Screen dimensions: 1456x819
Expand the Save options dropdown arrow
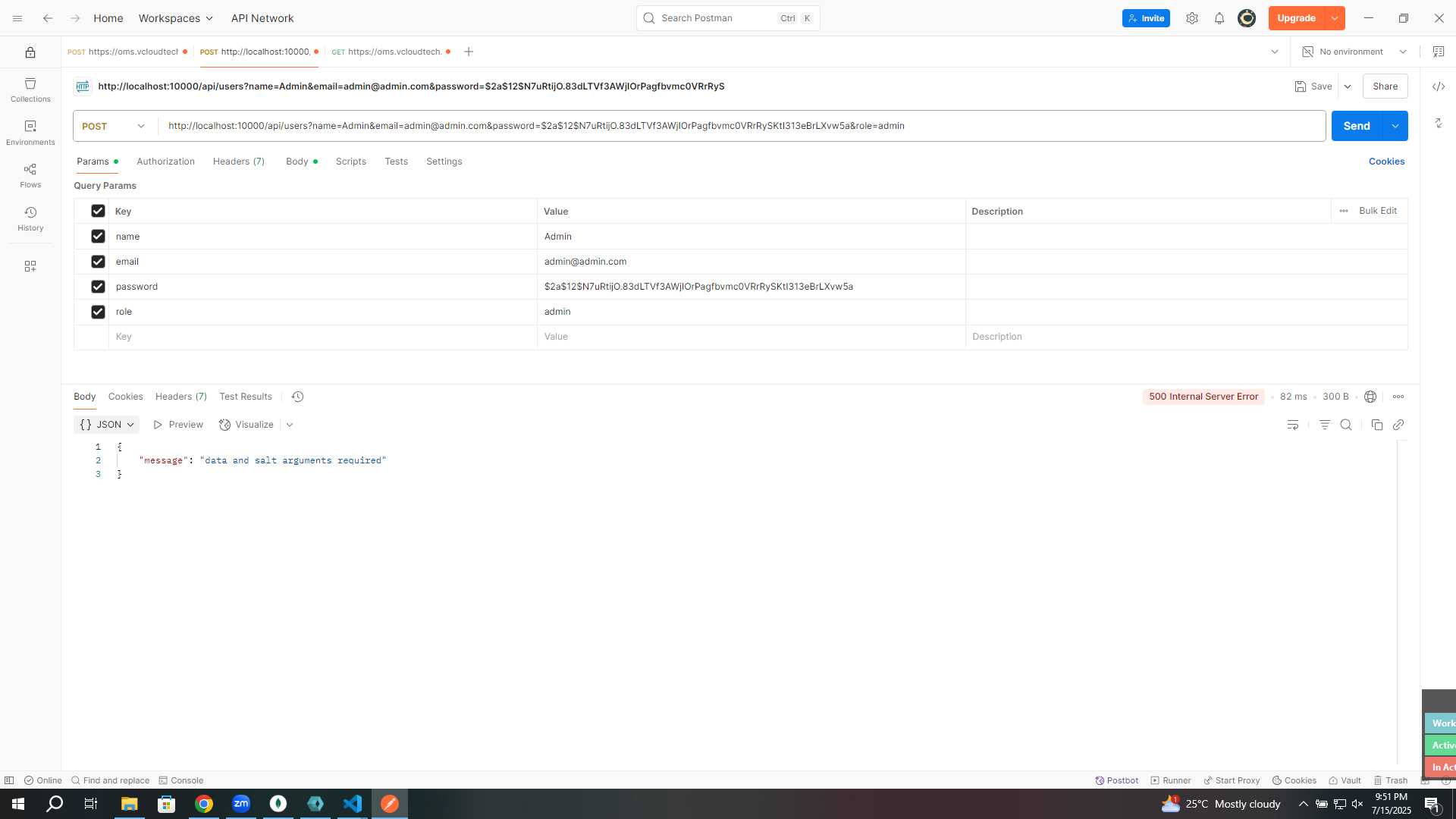coord(1348,86)
